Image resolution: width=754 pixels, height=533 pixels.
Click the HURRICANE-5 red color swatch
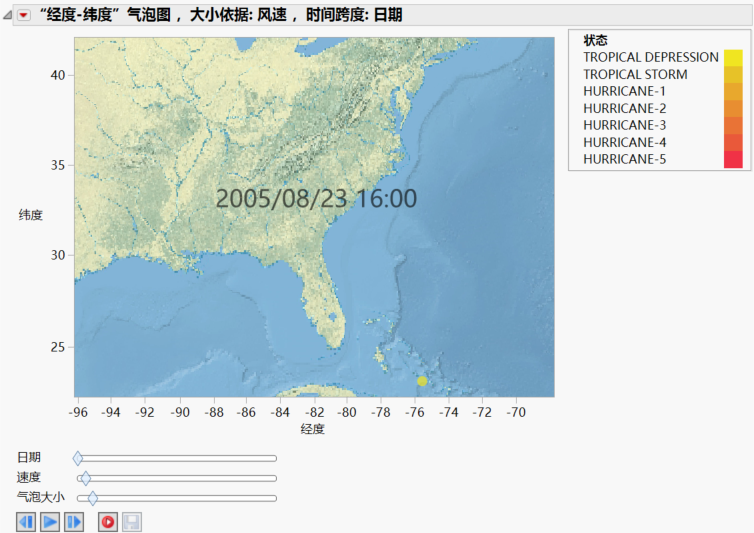[733, 159]
